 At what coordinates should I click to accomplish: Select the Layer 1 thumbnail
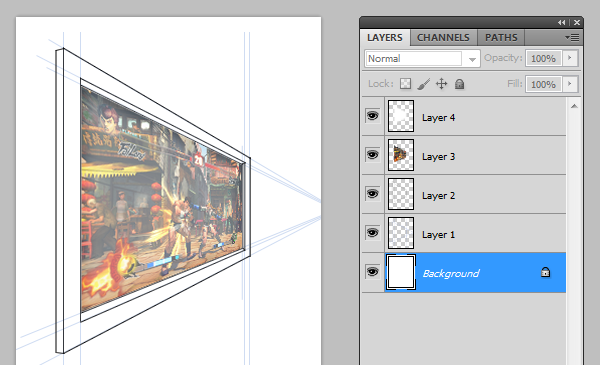[401, 233]
